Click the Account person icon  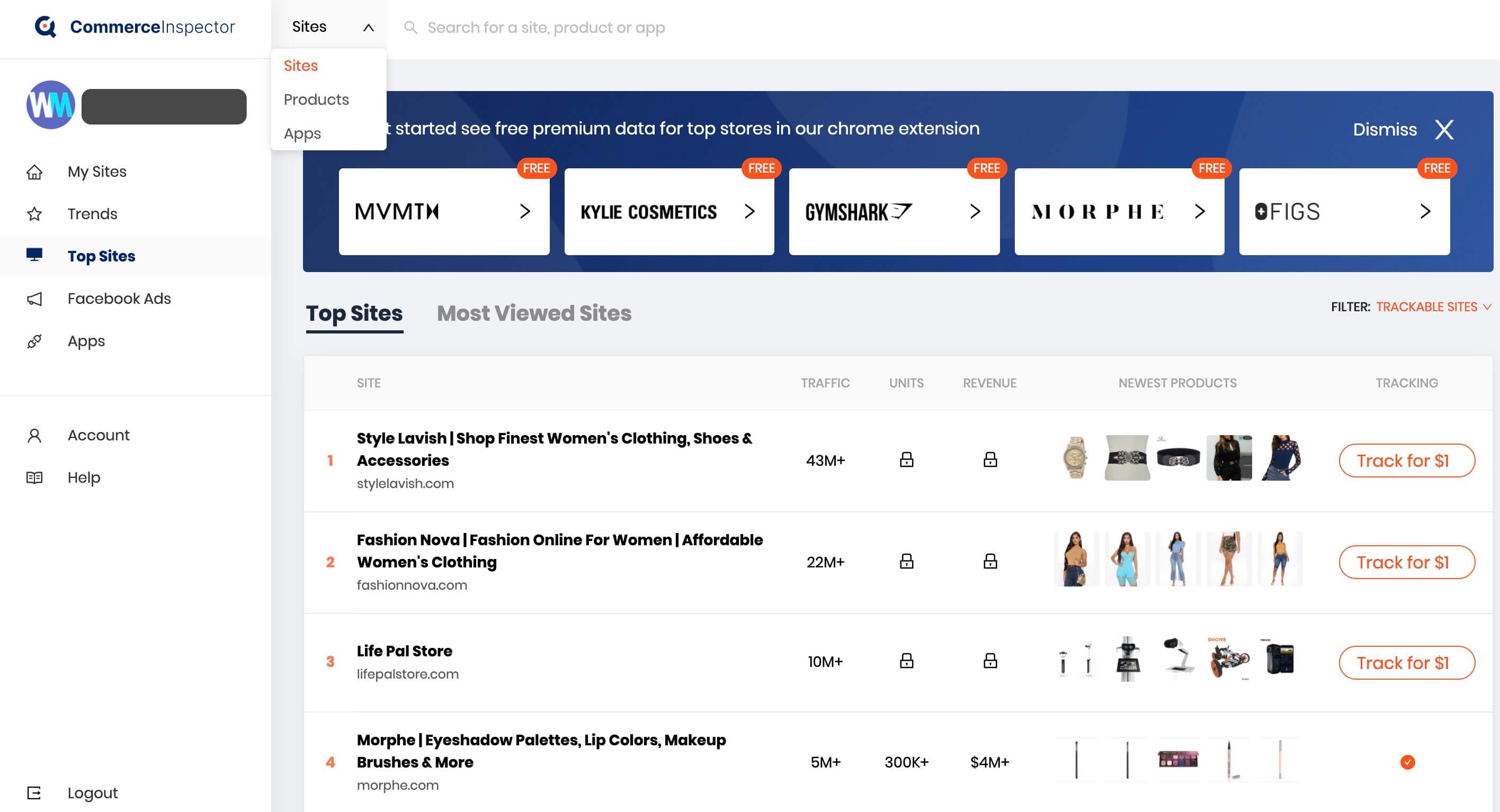tap(34, 436)
